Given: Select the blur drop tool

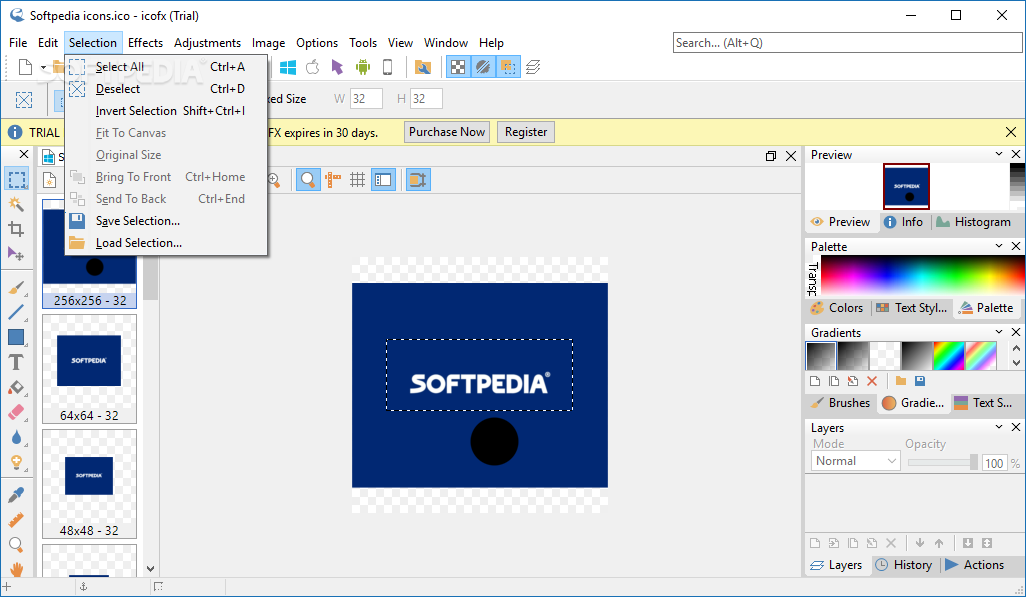Looking at the screenshot, I should (16, 437).
